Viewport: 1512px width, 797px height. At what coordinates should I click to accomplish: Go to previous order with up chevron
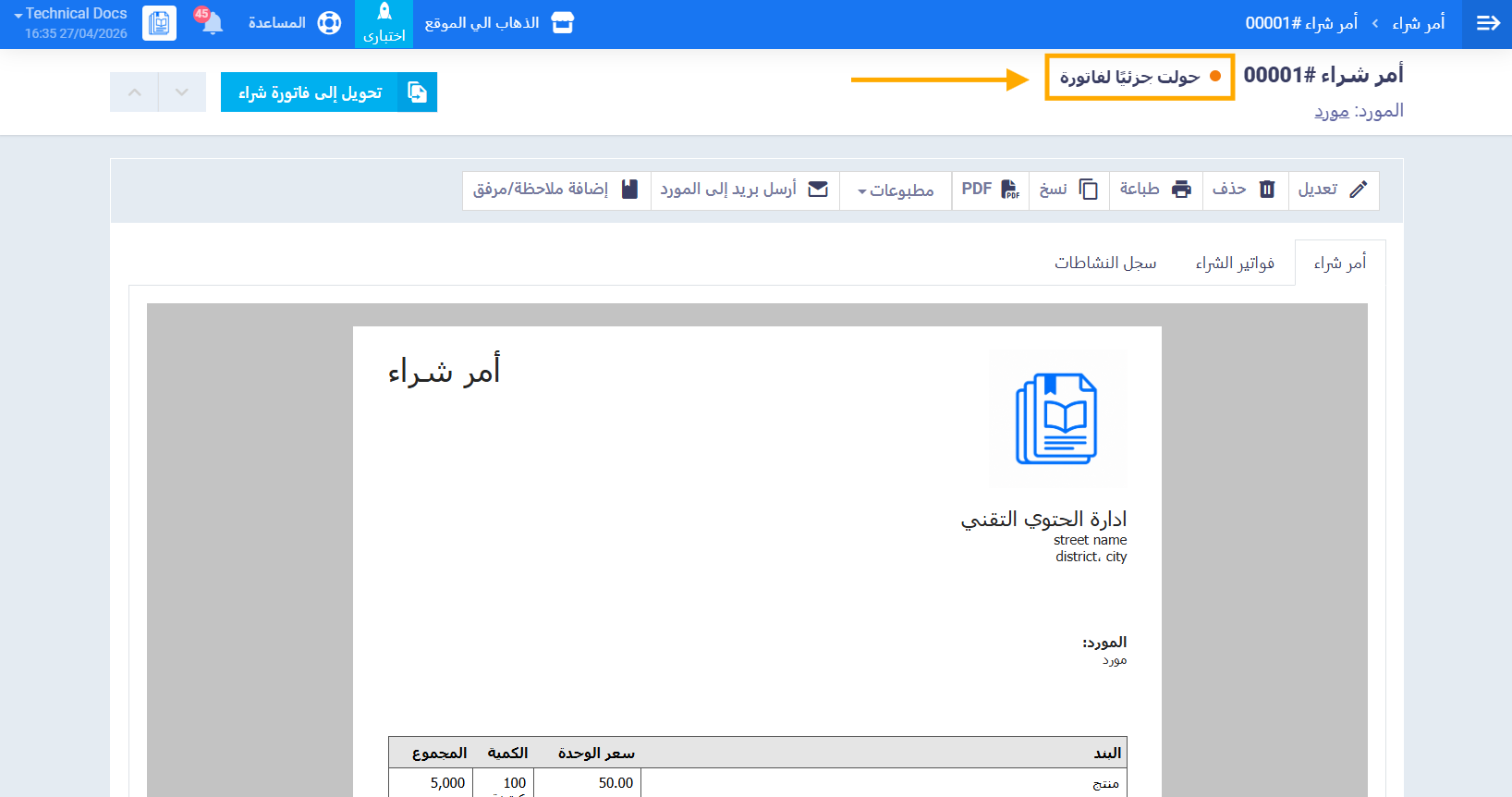point(134,92)
